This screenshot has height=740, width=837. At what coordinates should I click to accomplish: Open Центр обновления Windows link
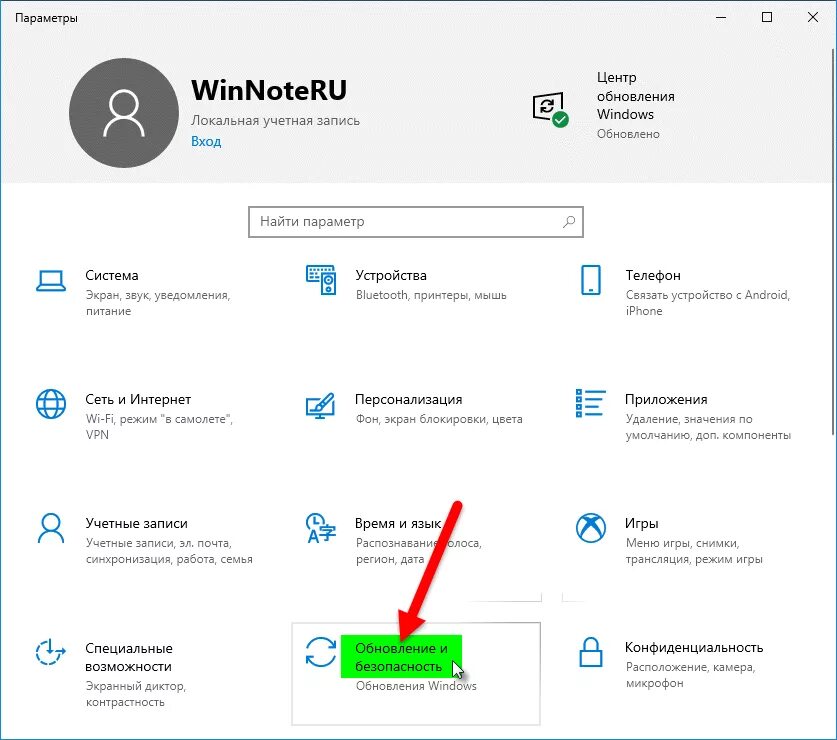(x=635, y=96)
